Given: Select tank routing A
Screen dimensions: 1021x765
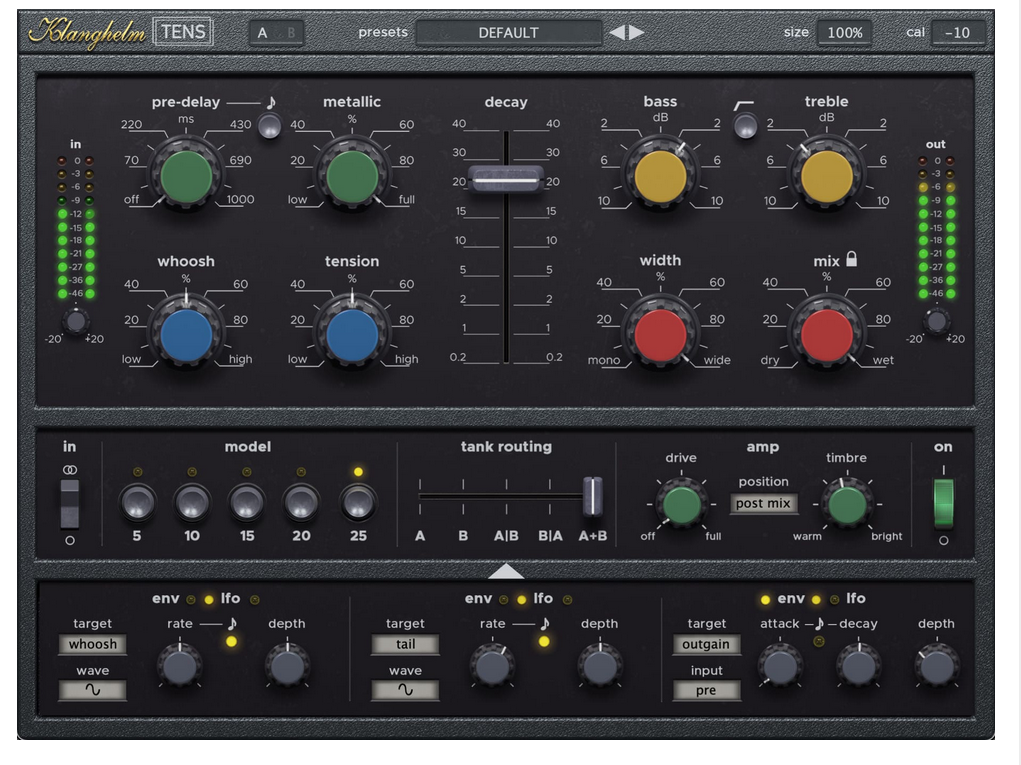Looking at the screenshot, I should click(x=420, y=536).
